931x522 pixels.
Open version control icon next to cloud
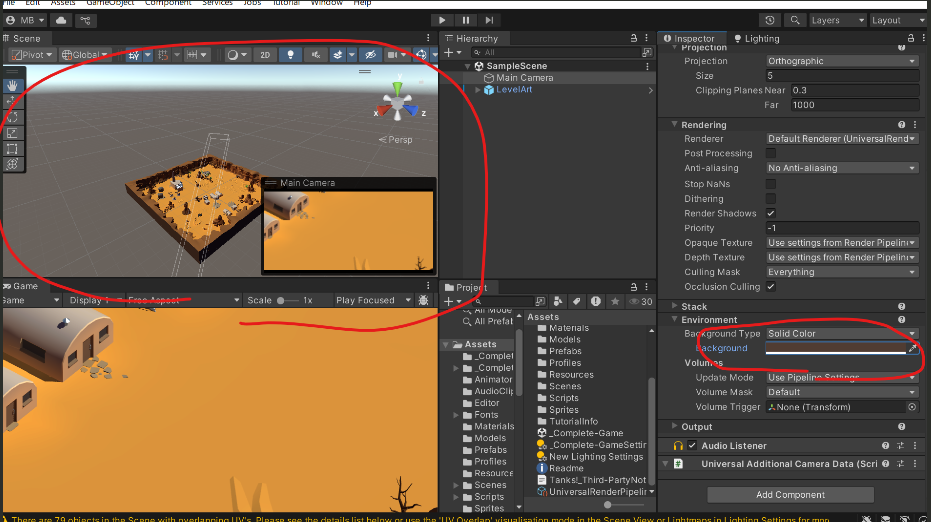click(x=86, y=20)
